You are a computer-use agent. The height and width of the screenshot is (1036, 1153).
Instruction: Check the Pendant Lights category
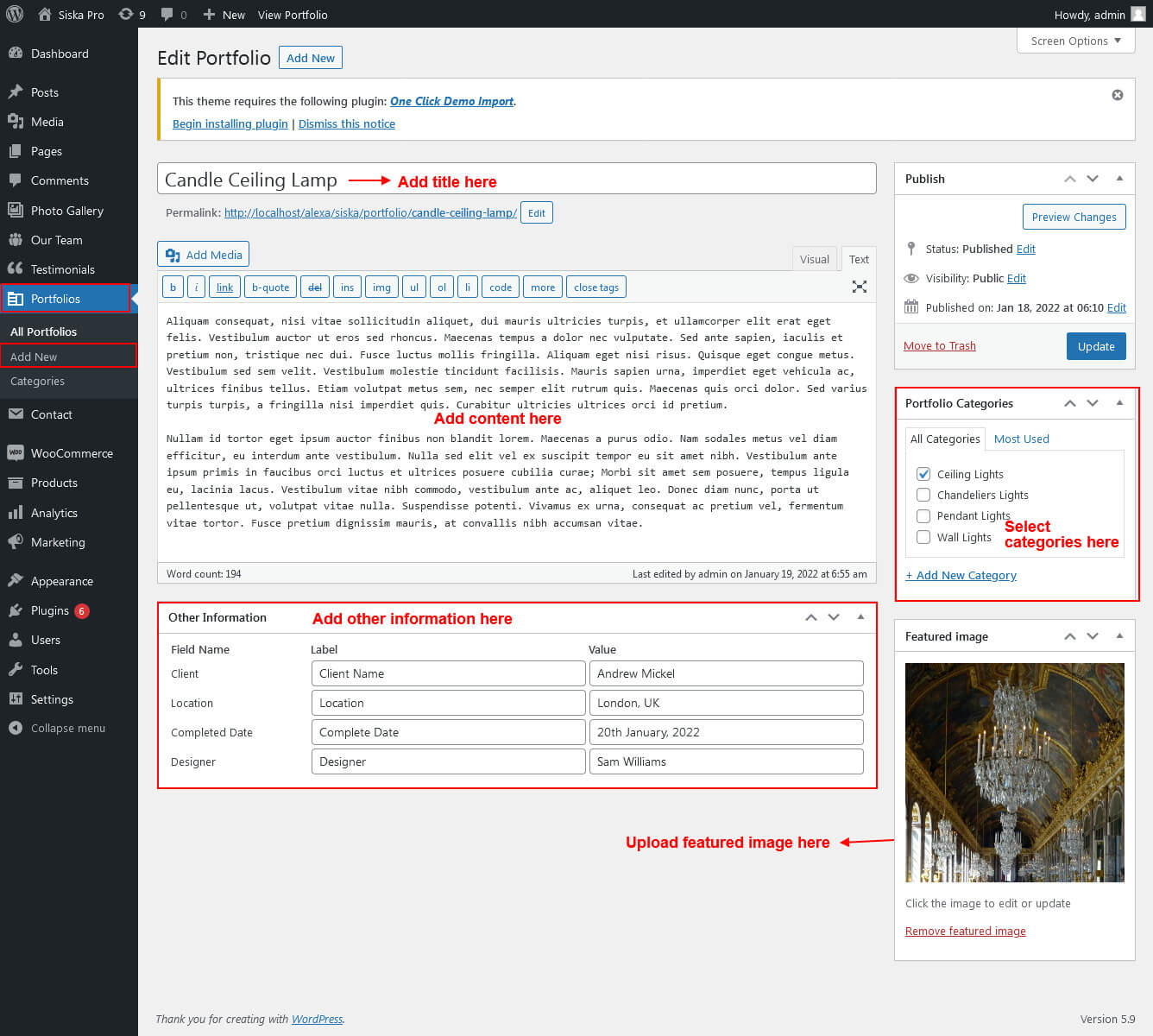923,515
